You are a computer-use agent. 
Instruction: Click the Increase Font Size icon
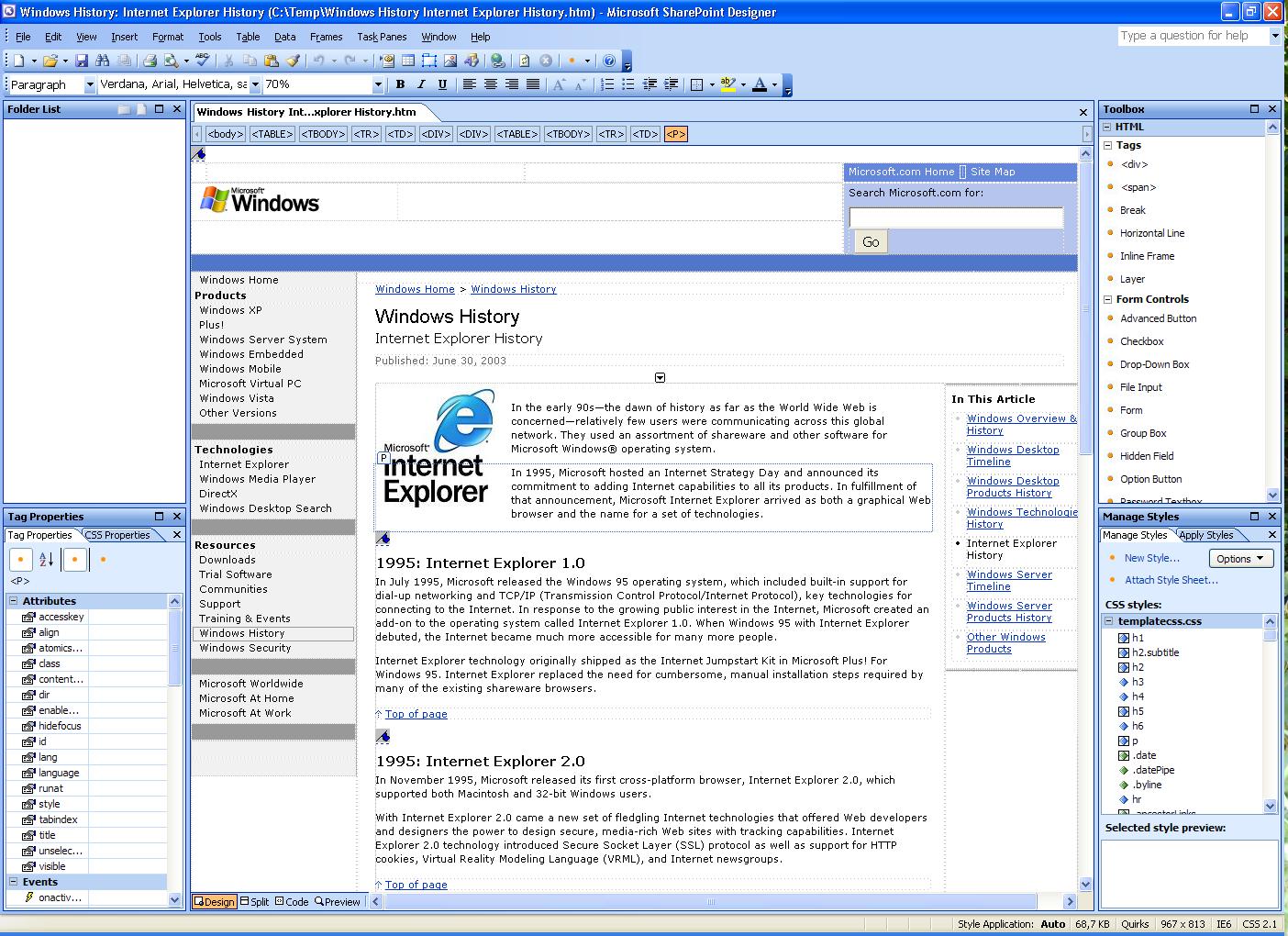tap(560, 84)
